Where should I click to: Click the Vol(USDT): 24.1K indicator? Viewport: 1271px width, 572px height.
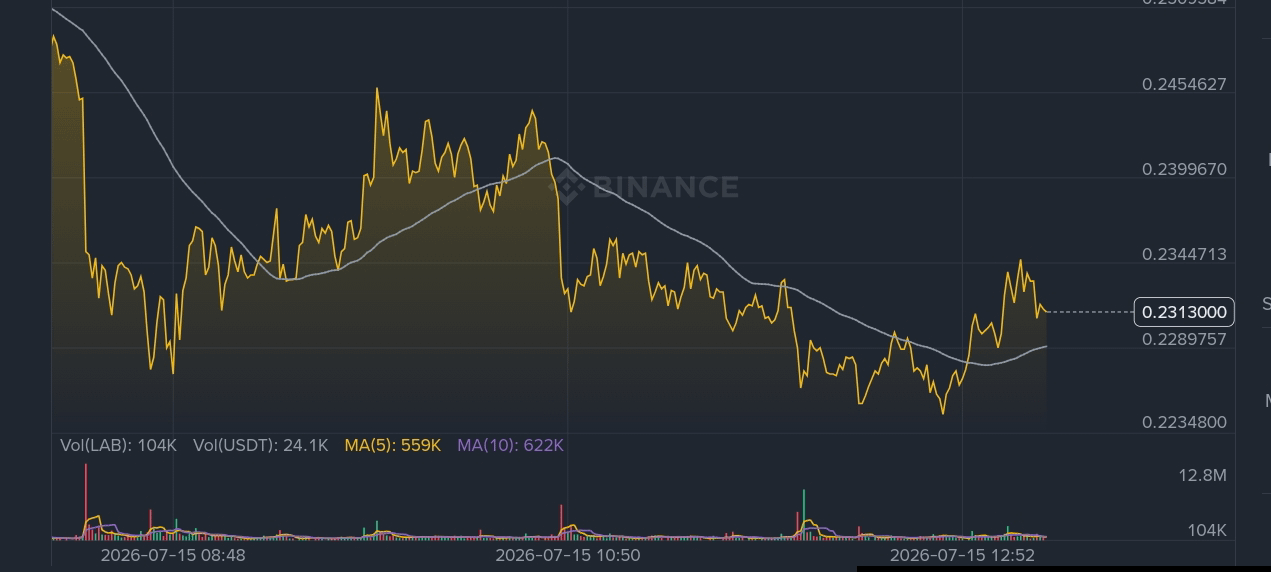(260, 445)
